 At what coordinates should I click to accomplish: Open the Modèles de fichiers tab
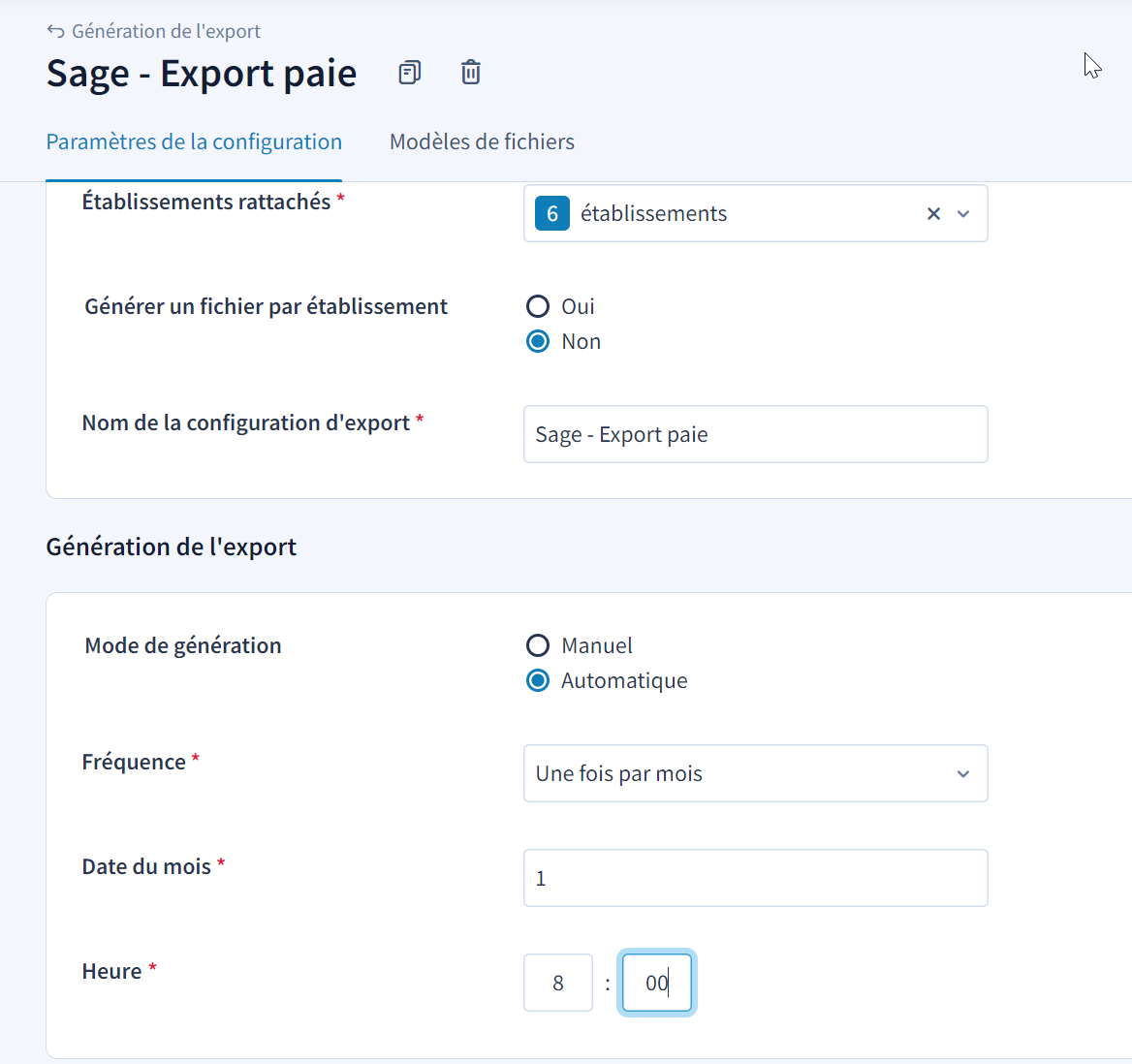click(x=483, y=141)
